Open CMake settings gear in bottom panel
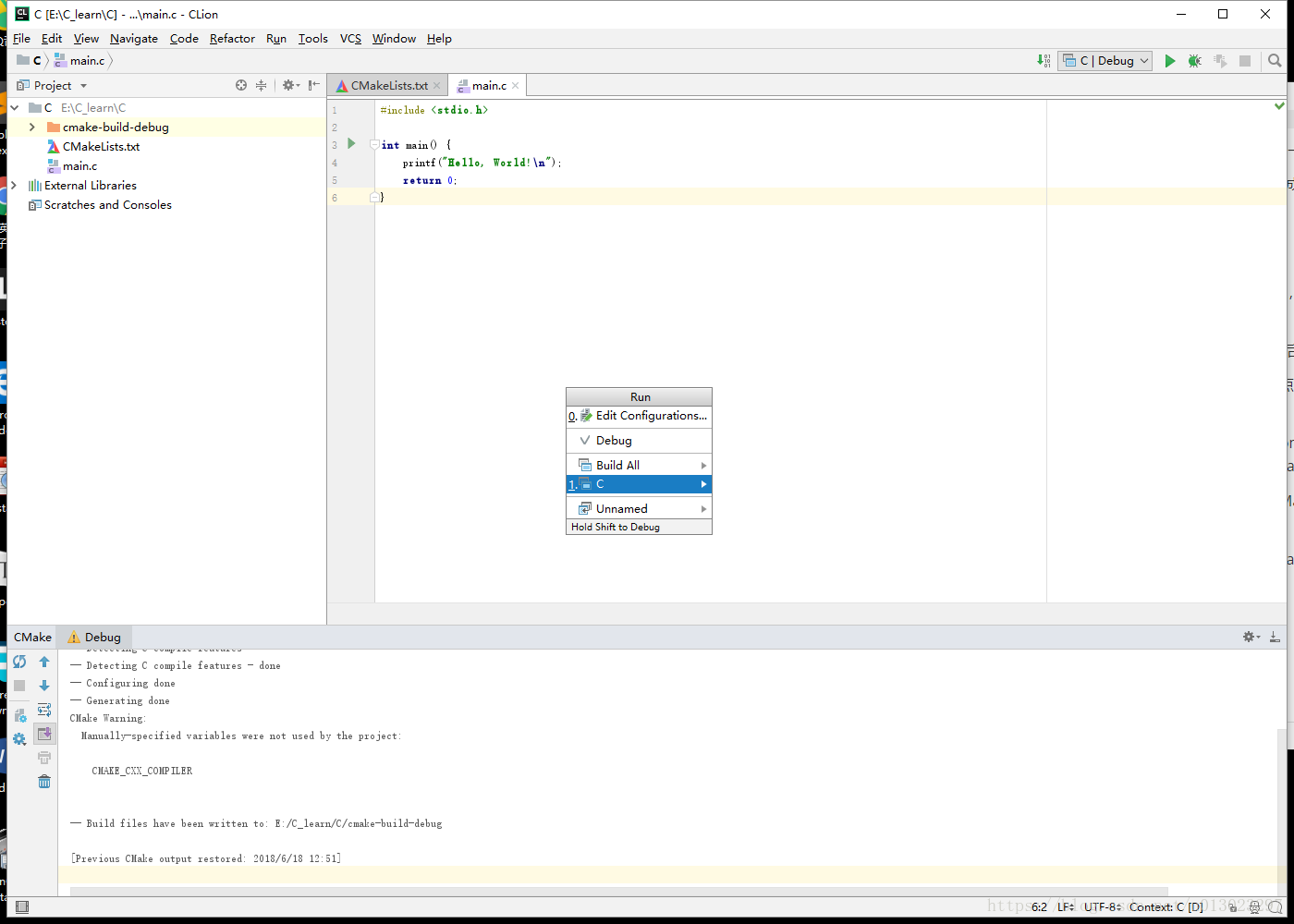This screenshot has height=924, width=1294. (x=19, y=739)
